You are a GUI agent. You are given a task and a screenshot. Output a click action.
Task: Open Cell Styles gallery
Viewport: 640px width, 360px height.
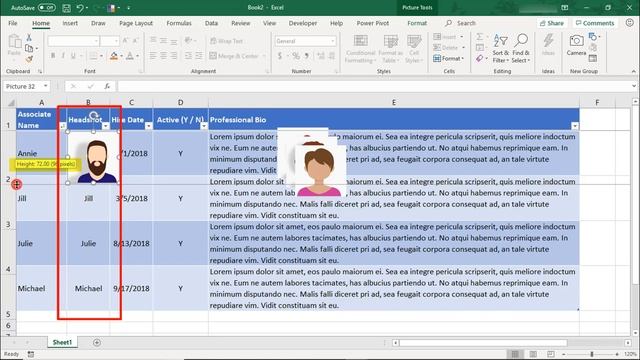[x=414, y=49]
